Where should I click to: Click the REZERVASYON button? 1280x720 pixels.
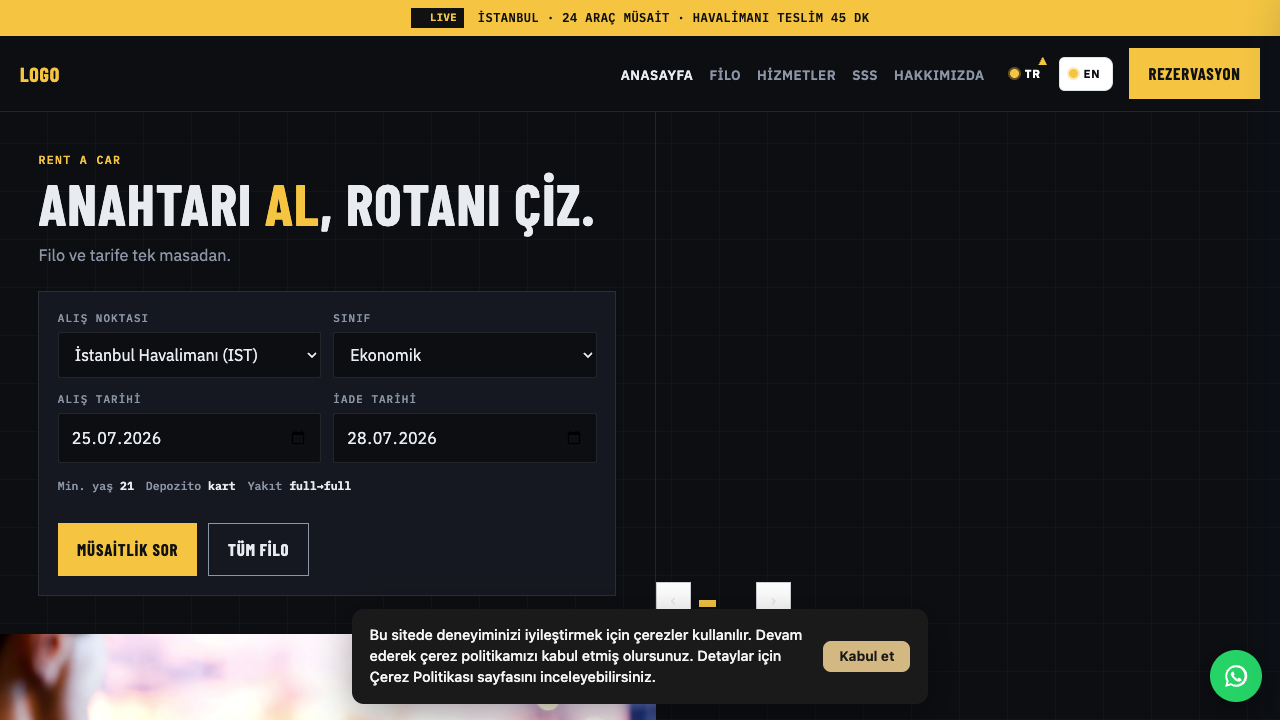[x=1194, y=74]
